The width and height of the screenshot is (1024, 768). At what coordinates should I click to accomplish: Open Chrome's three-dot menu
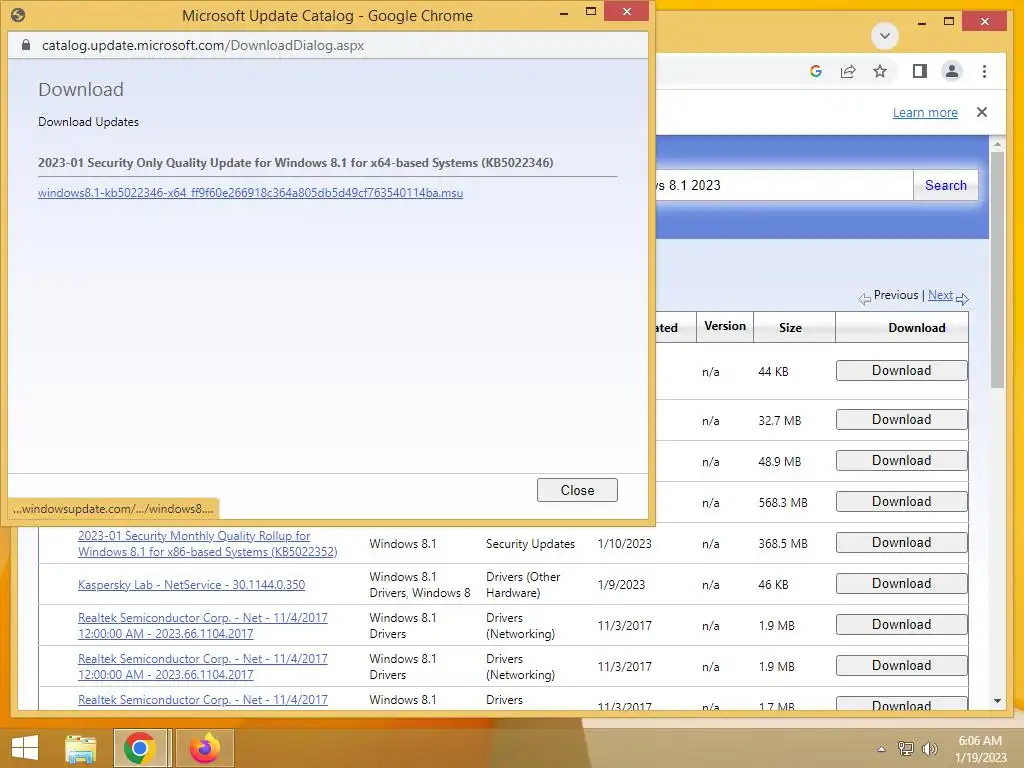point(984,71)
